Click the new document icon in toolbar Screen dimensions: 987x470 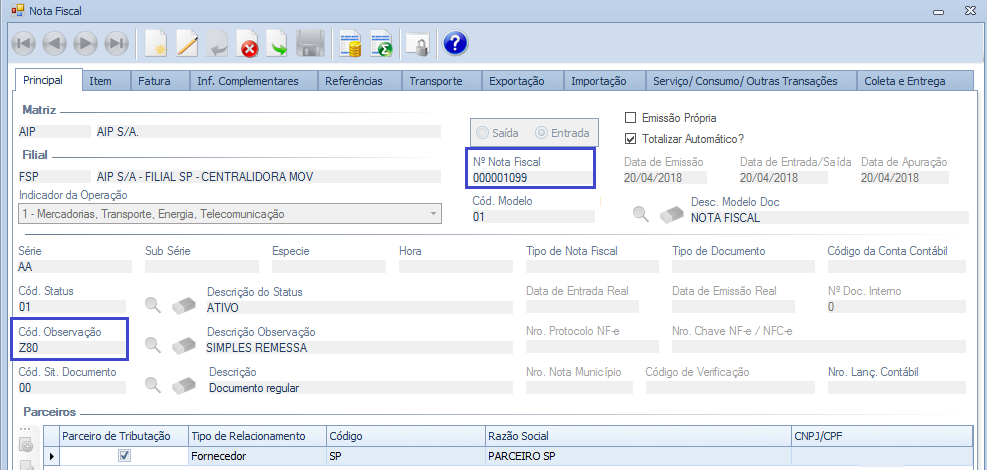pyautogui.click(x=156, y=44)
